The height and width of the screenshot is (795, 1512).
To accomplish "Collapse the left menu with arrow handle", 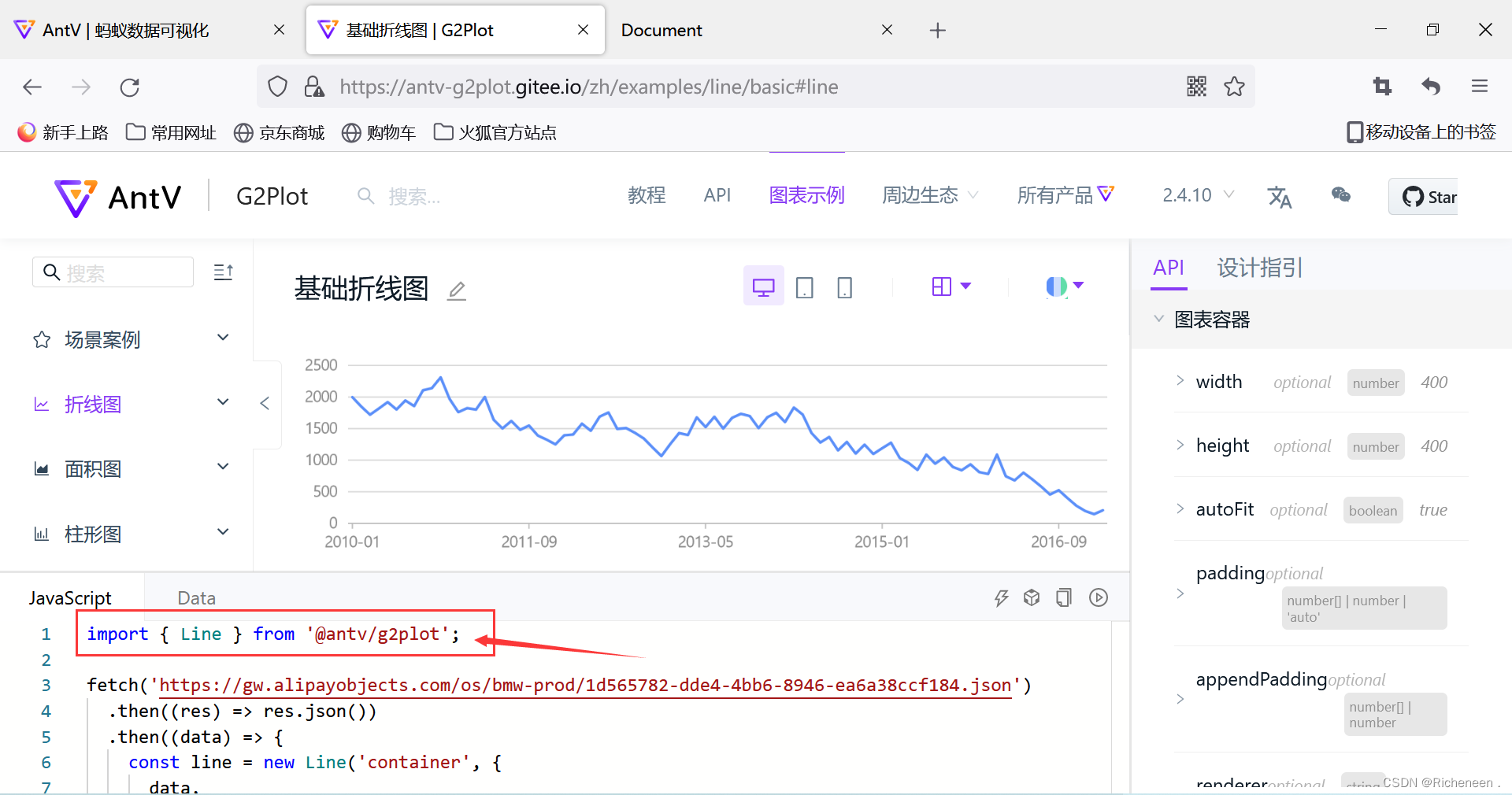I will tap(265, 404).
